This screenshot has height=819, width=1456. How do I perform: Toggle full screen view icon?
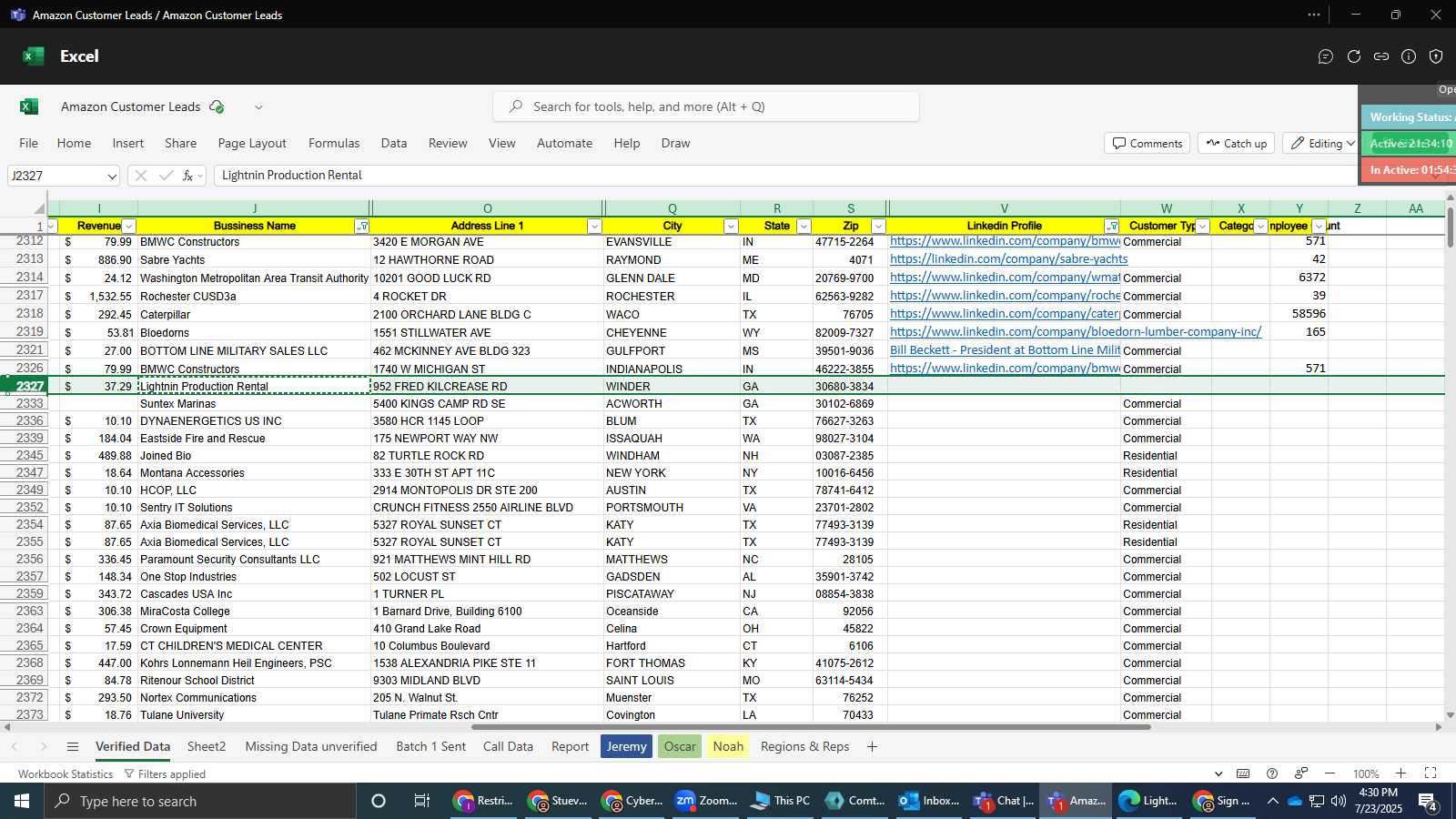coord(1431,773)
